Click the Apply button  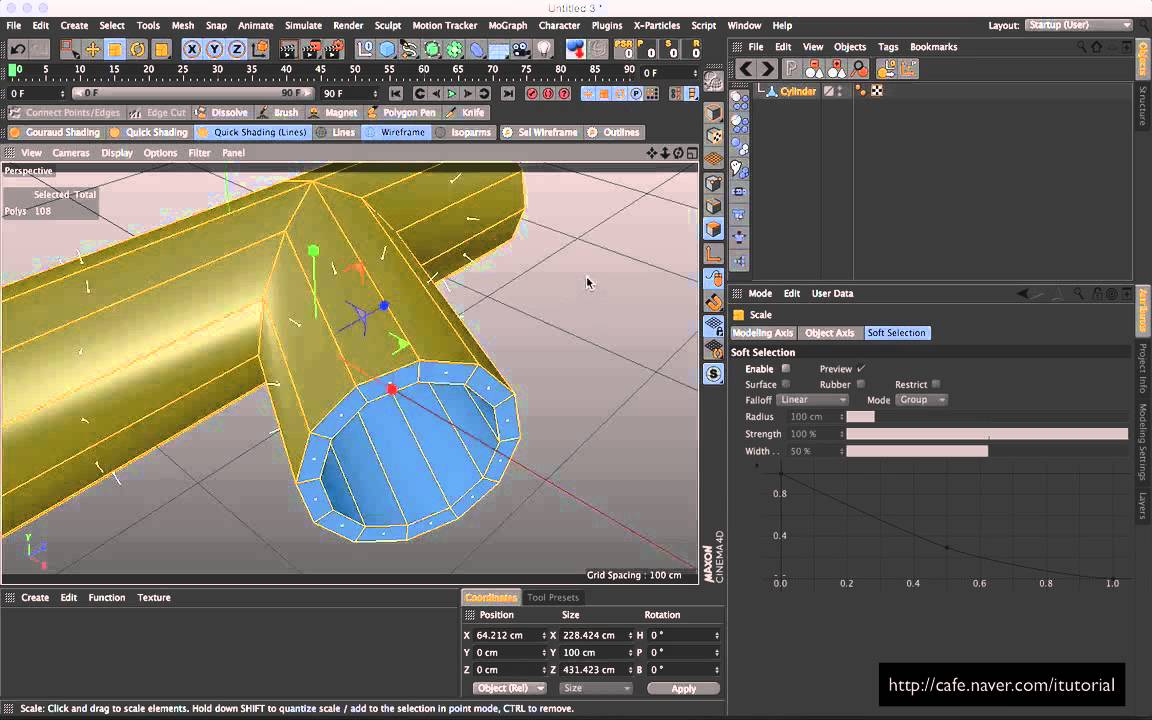(683, 688)
